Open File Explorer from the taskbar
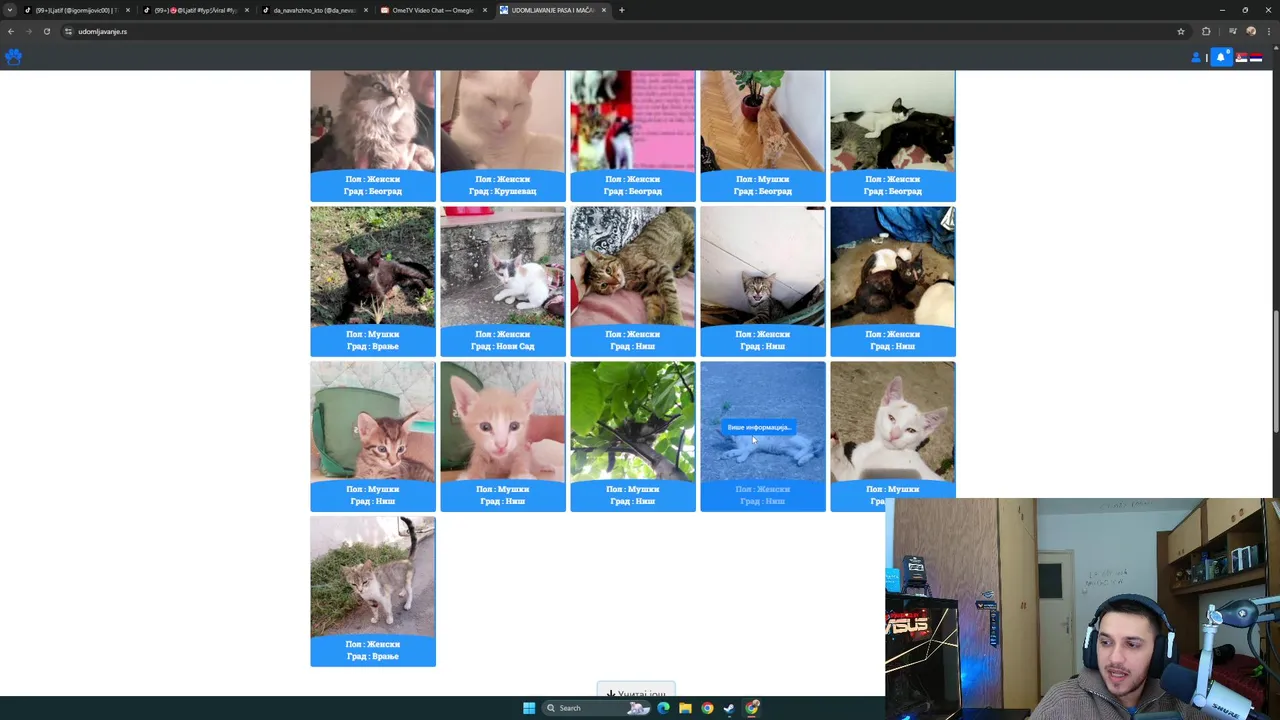The image size is (1280, 720). click(x=685, y=708)
